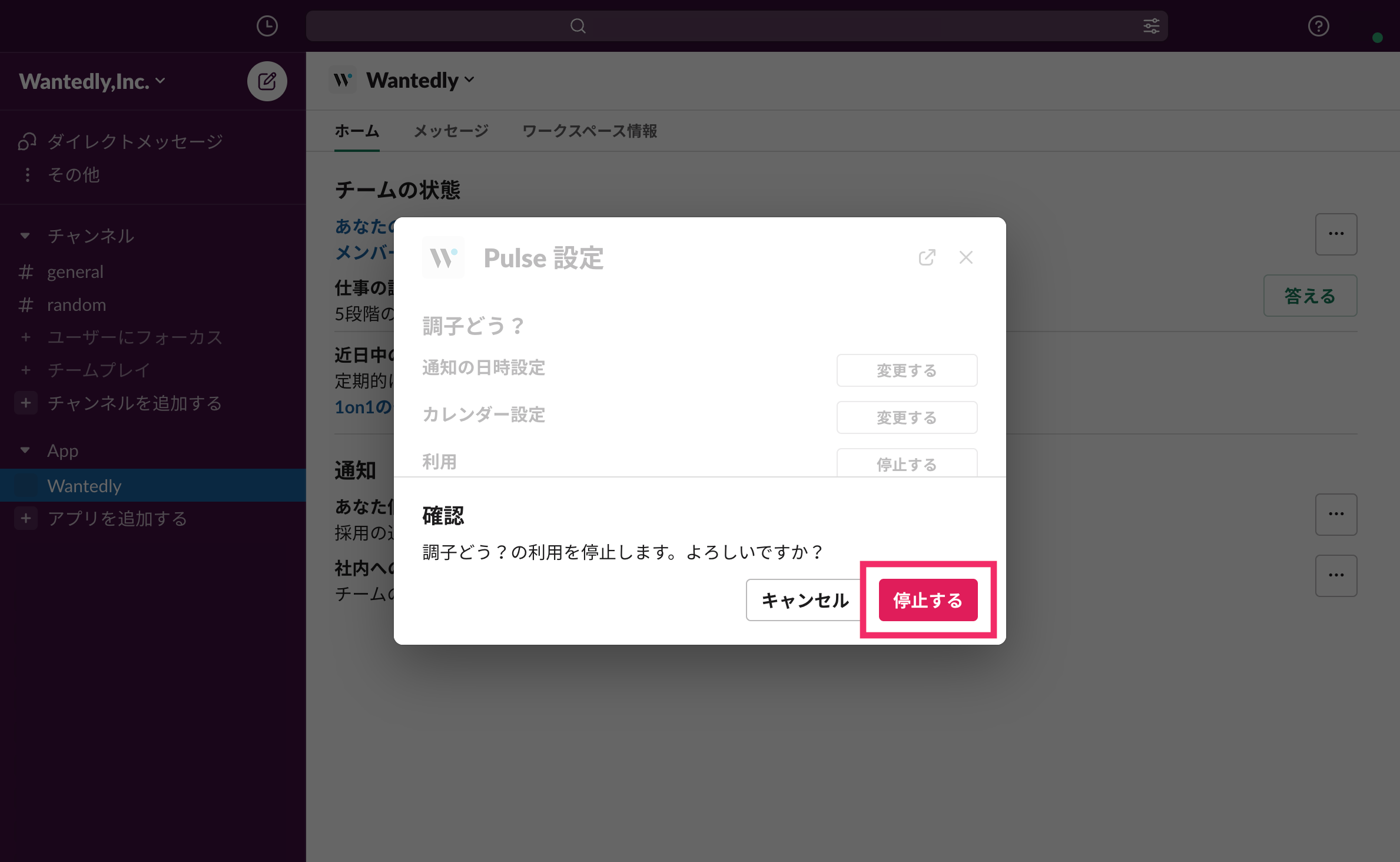The height and width of the screenshot is (862, 1400).
Task: Click the plus icon beside アプリを追加する
Action: point(26,519)
